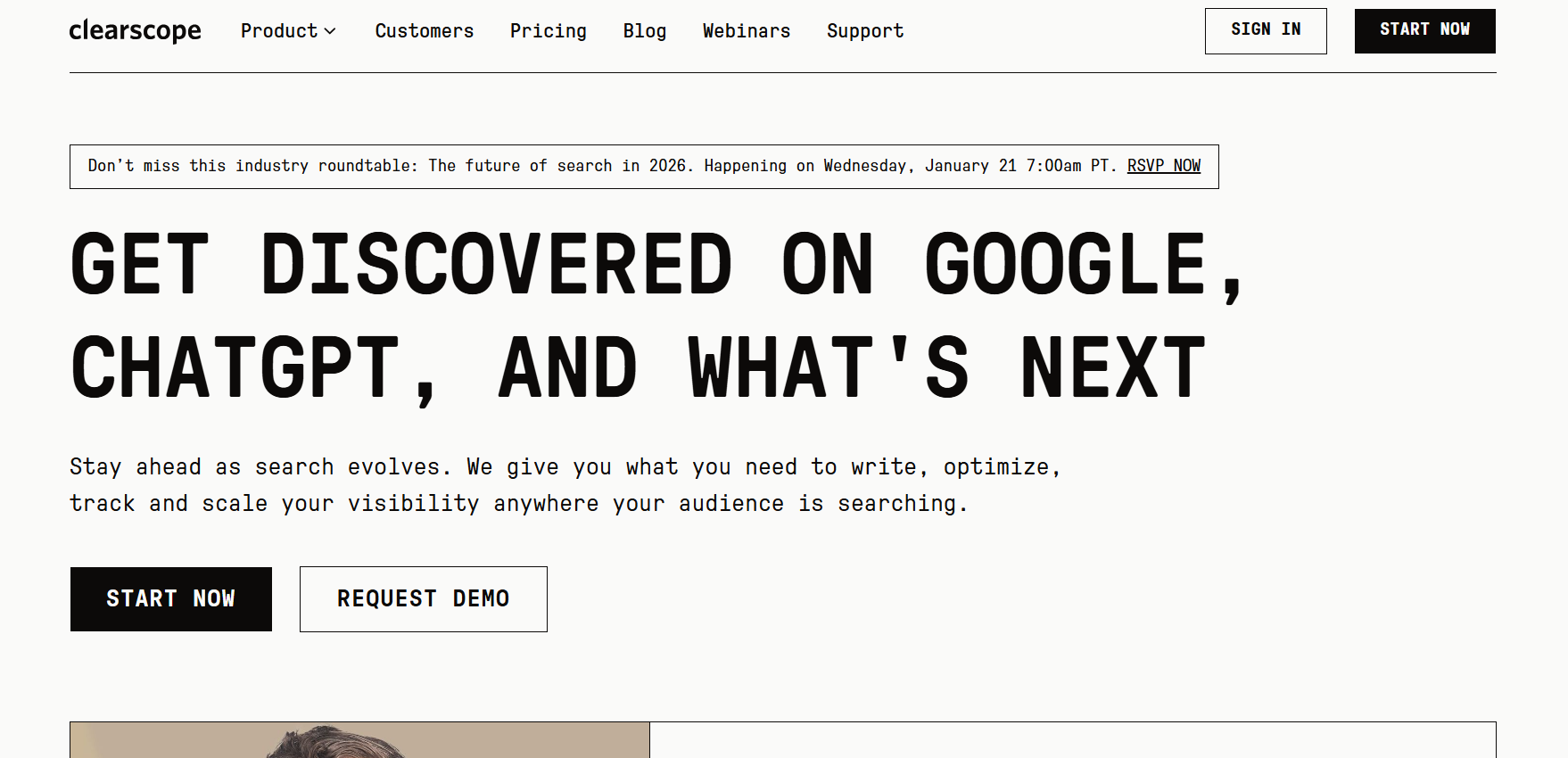This screenshot has width=1568, height=758.
Task: Expand the Product dropdown menu
Action: point(279,31)
